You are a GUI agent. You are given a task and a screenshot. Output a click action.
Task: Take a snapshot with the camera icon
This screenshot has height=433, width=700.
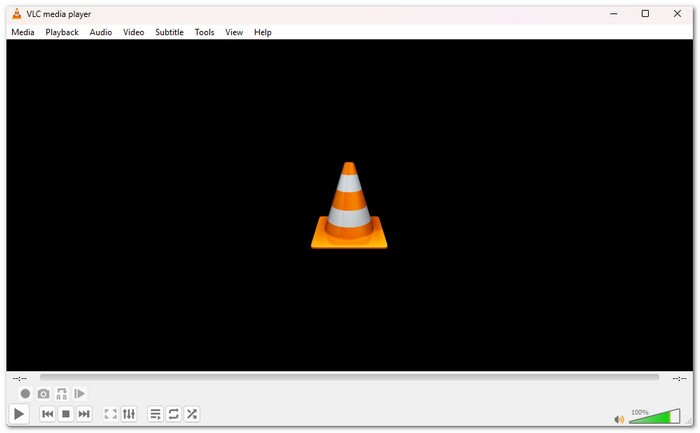43,394
